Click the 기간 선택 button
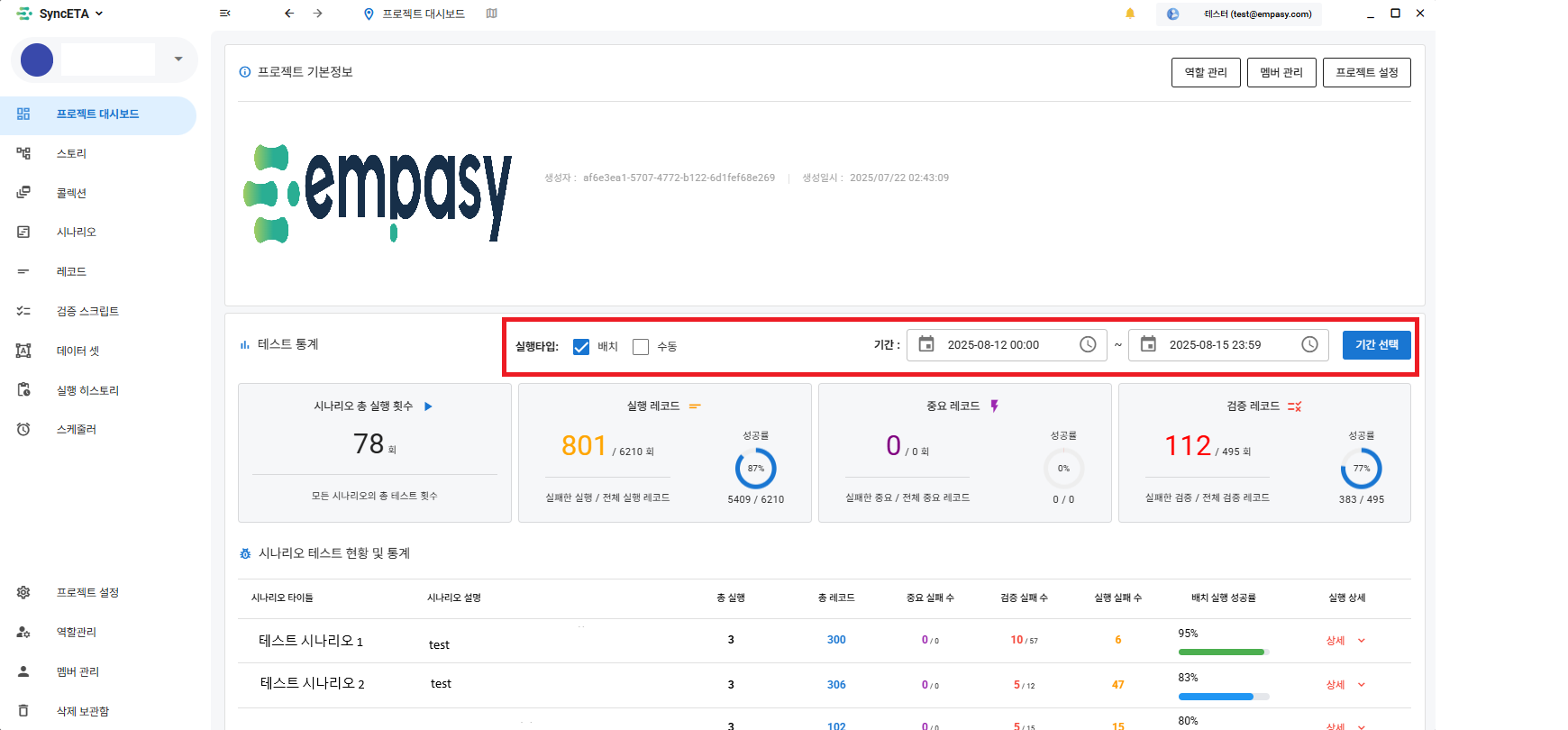This screenshot has height=730, width=1568. coord(1376,345)
